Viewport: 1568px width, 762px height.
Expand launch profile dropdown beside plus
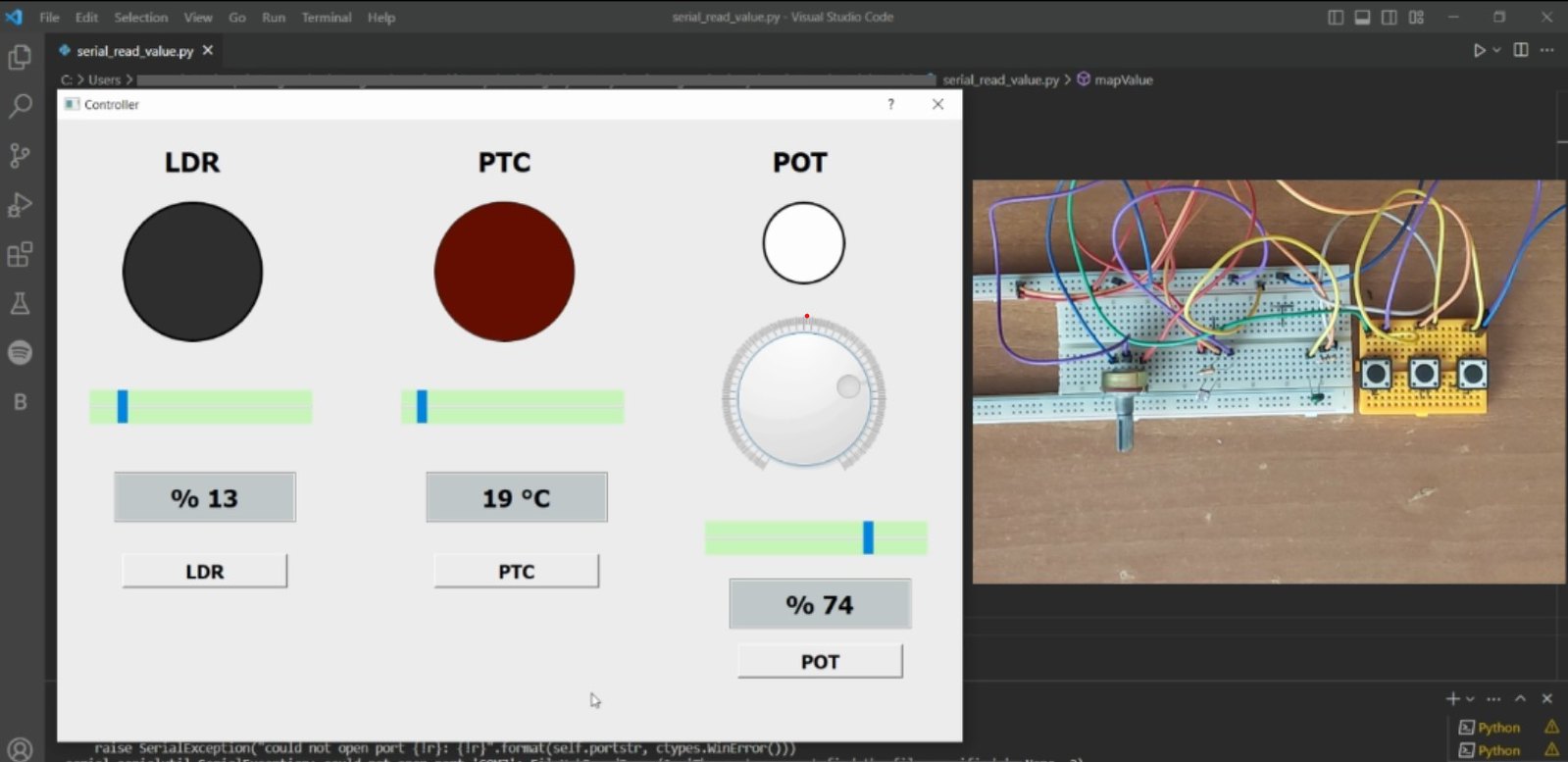point(1470,699)
